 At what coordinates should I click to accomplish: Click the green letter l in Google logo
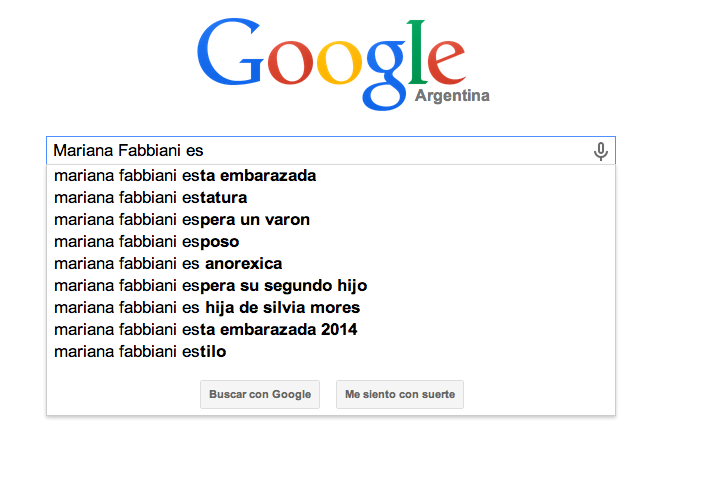coord(418,52)
